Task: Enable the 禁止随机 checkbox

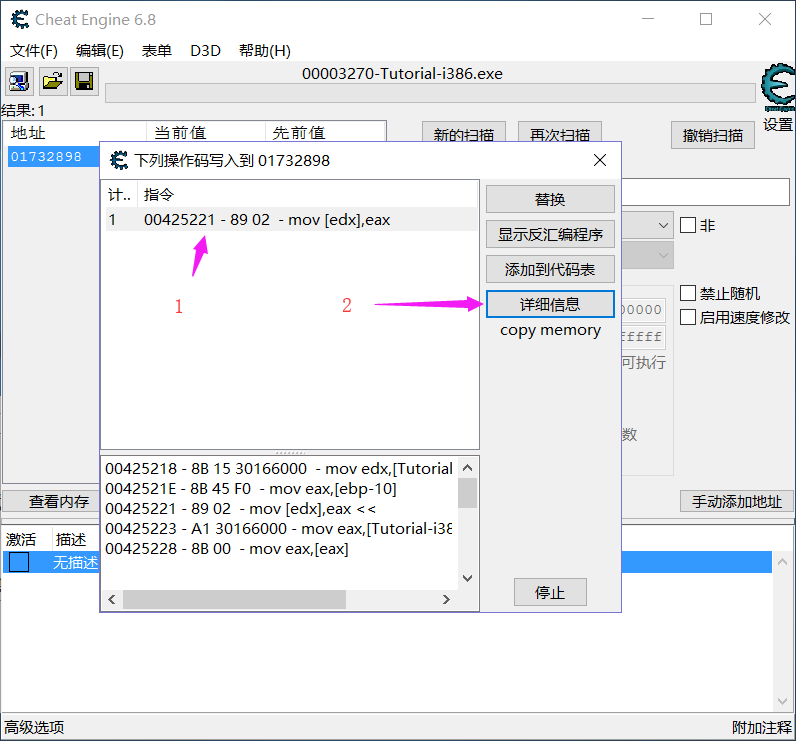Action: click(x=687, y=293)
